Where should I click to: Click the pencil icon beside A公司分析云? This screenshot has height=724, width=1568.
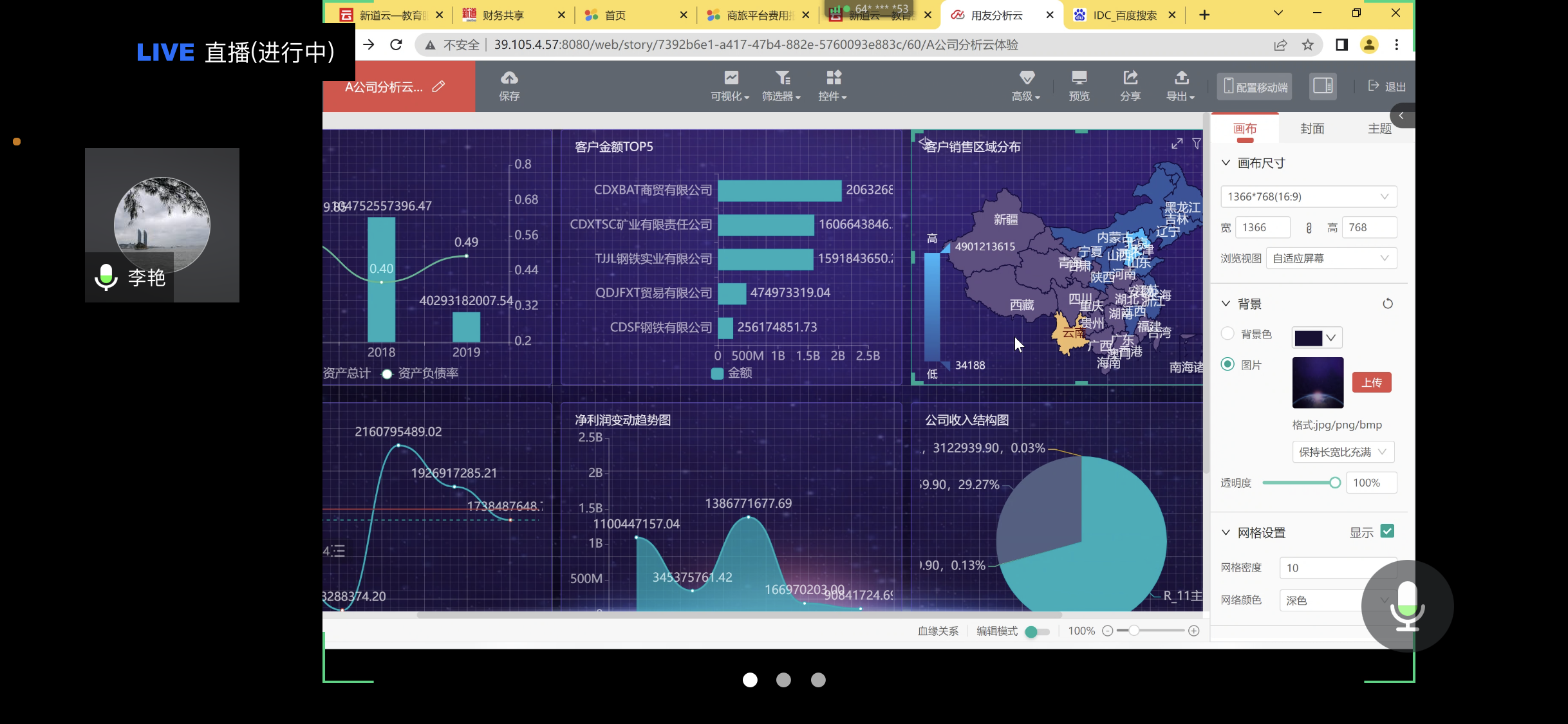click(438, 87)
